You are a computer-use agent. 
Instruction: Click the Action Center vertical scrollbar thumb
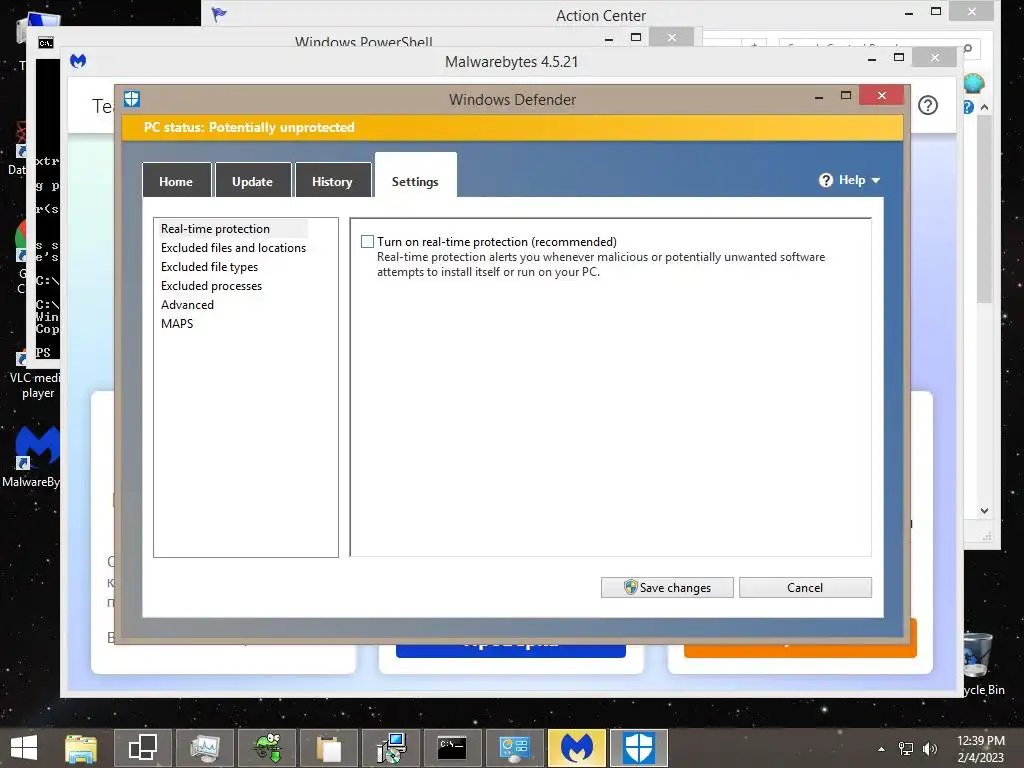click(984, 209)
